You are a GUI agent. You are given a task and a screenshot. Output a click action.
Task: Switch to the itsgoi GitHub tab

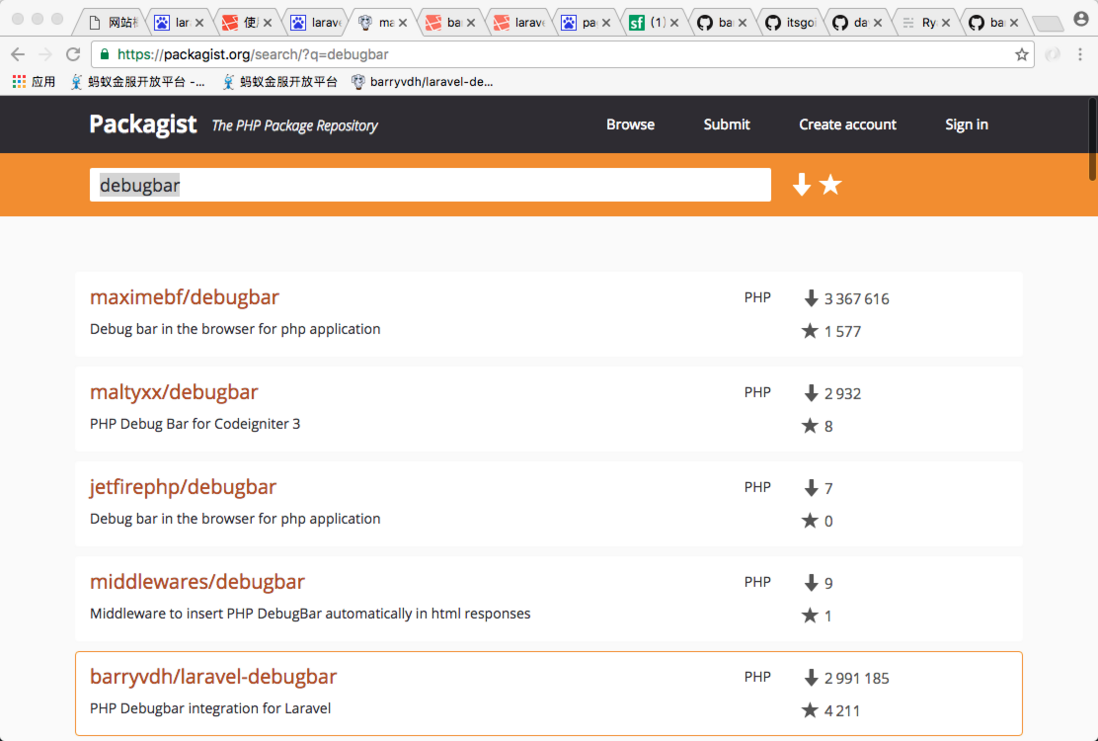tap(791, 23)
